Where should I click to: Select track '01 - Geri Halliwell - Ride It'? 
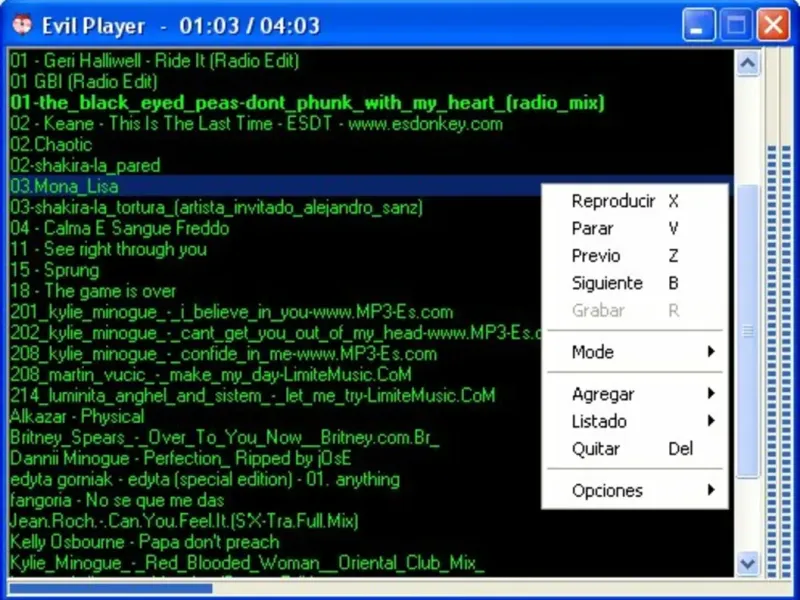pos(155,61)
